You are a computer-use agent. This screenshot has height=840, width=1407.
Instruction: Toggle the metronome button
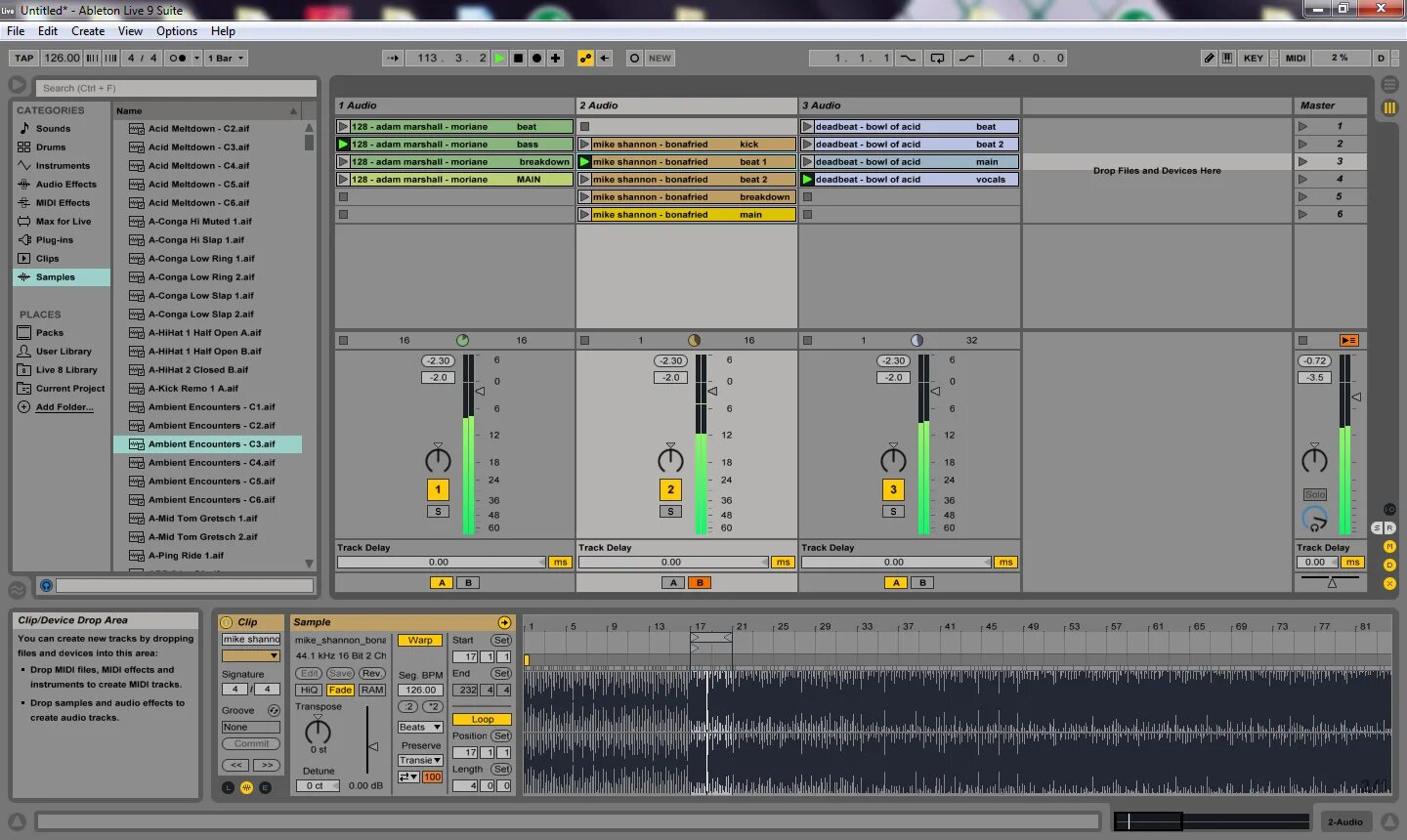(x=176, y=58)
